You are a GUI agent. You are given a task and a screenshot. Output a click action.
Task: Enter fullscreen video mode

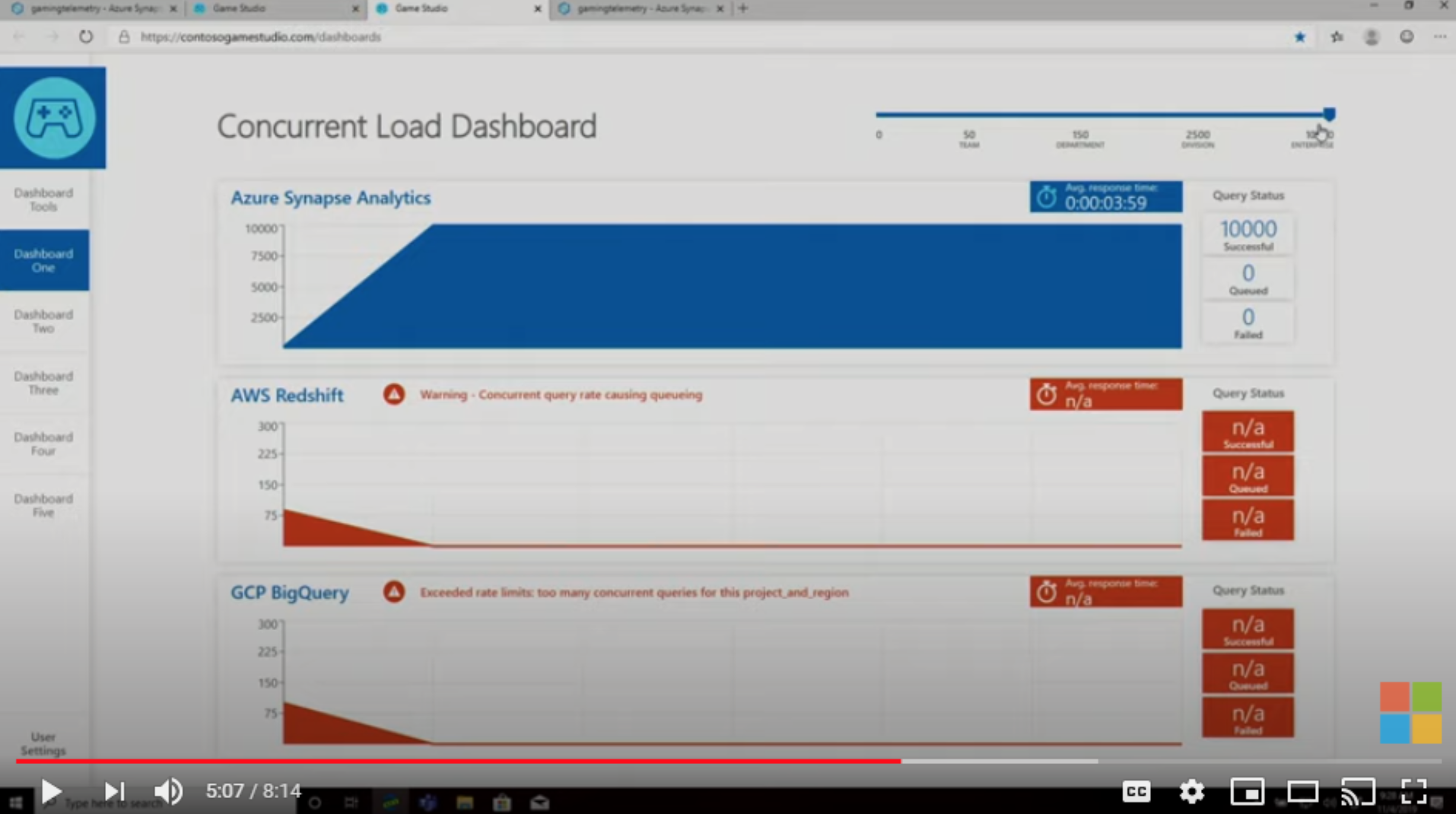click(1414, 791)
